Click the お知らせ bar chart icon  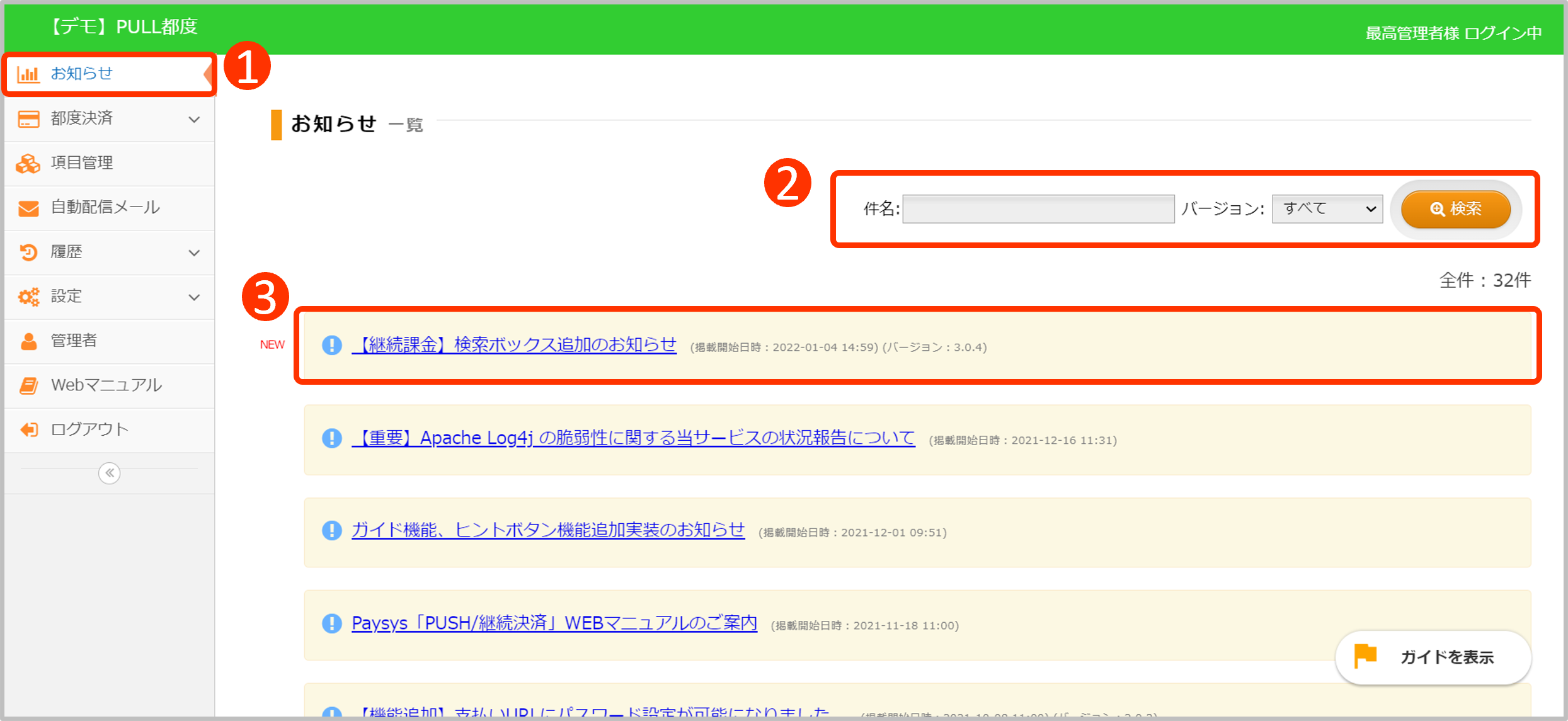pos(28,74)
